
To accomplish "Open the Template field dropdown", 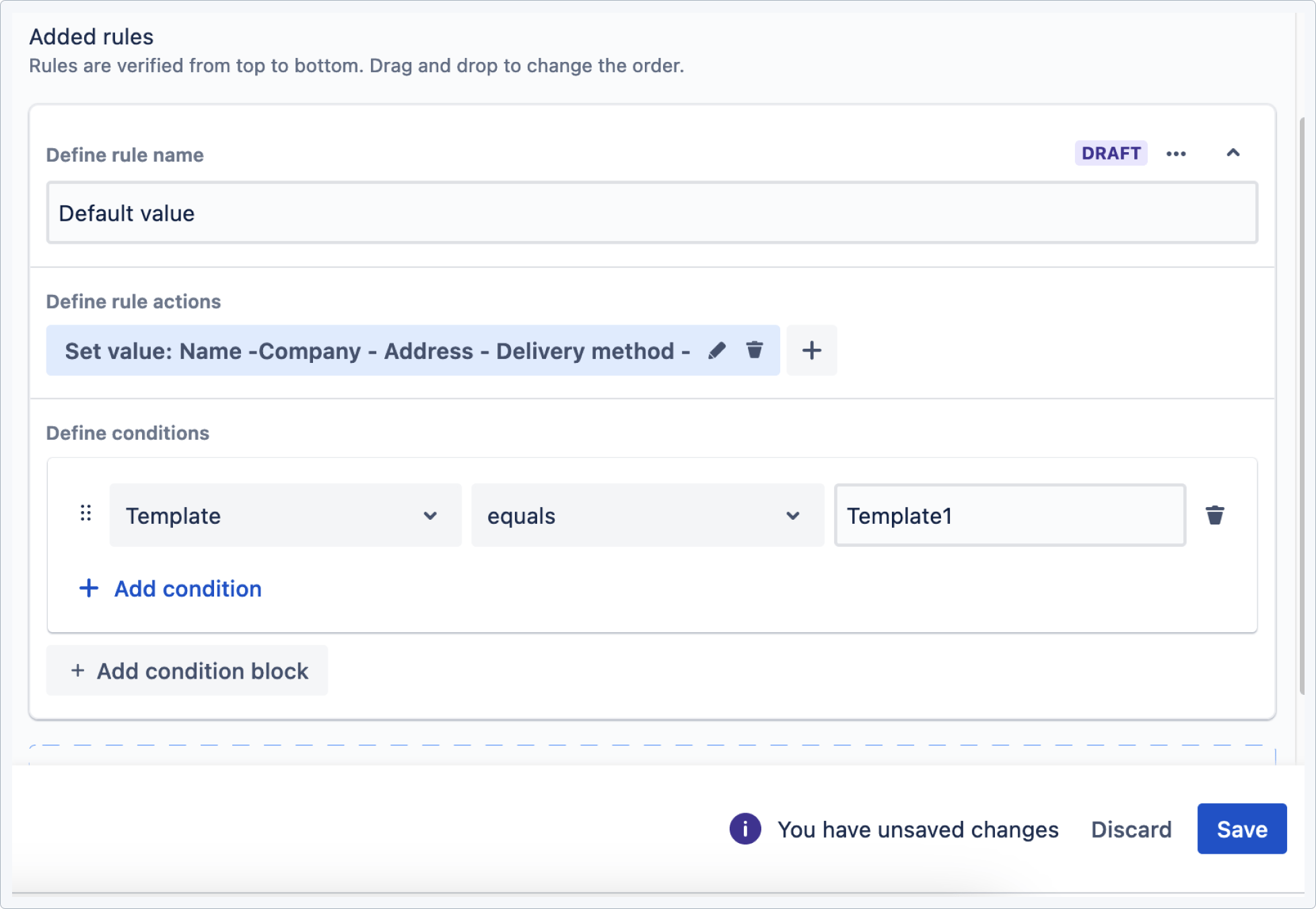I will click(285, 516).
